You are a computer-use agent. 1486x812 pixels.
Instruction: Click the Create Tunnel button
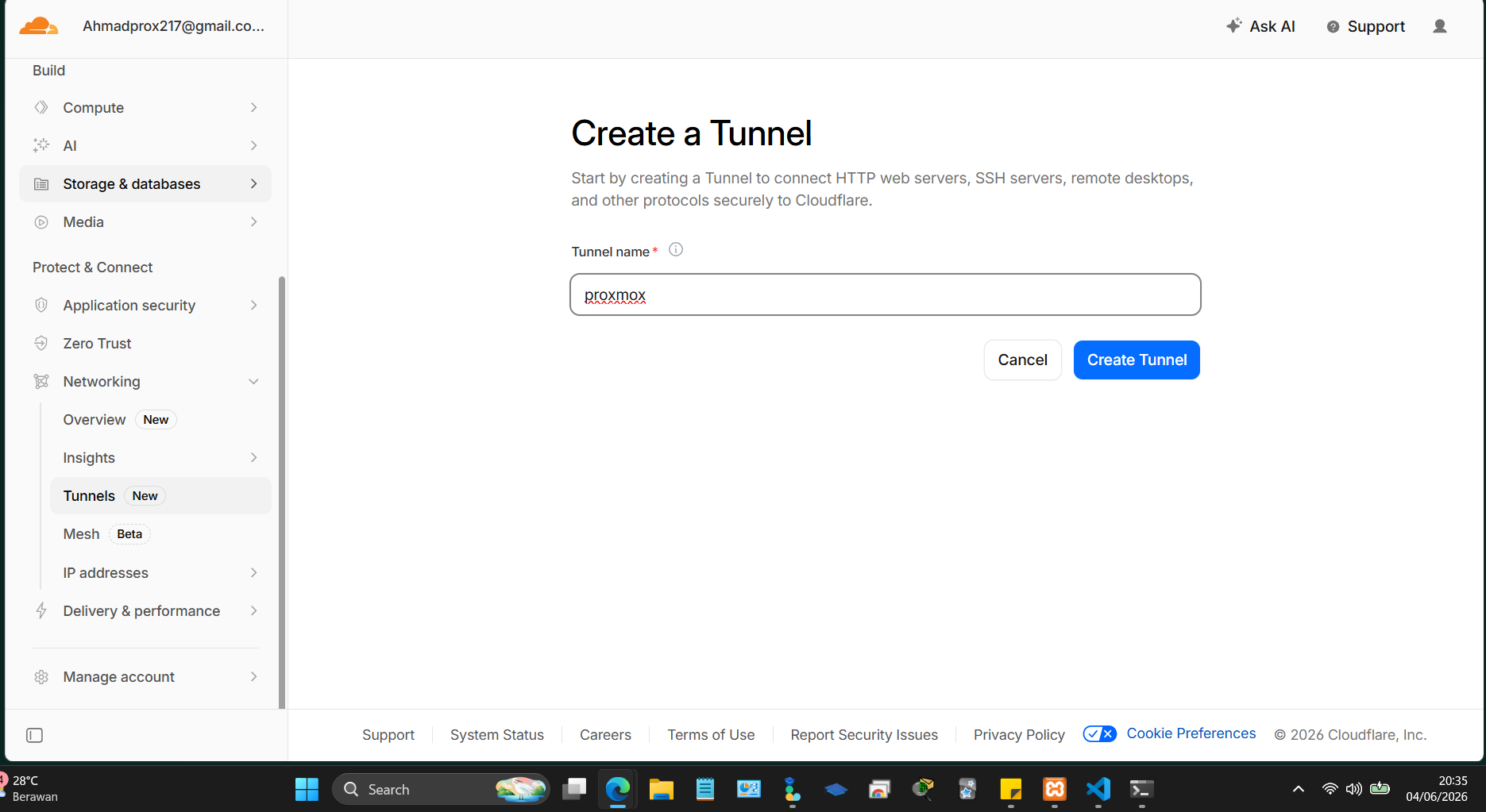pyautogui.click(x=1137, y=360)
